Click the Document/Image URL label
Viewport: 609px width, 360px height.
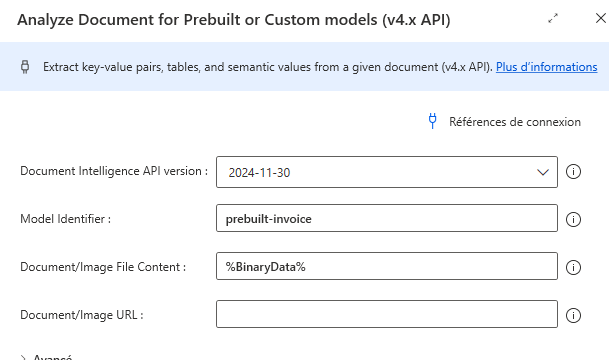pyautogui.click(x=82, y=315)
